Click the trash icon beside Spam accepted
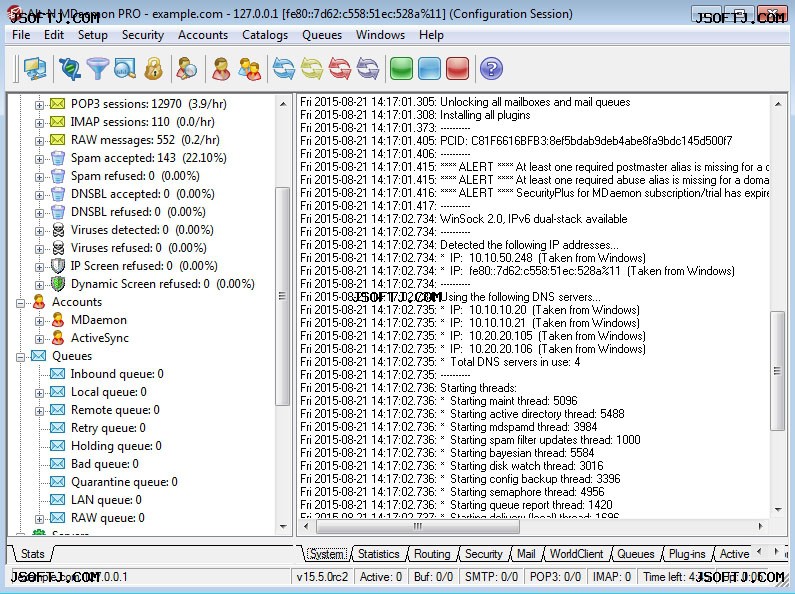 pyautogui.click(x=58, y=158)
